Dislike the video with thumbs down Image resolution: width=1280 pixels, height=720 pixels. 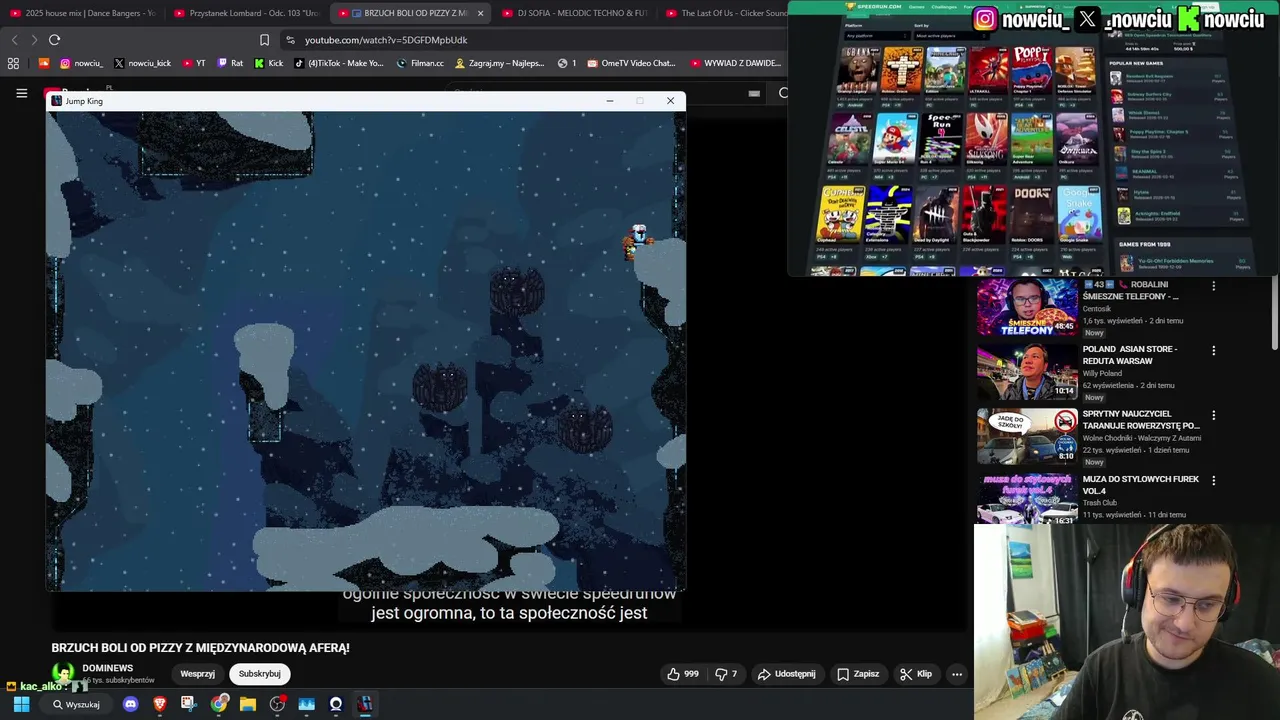pyautogui.click(x=726, y=674)
